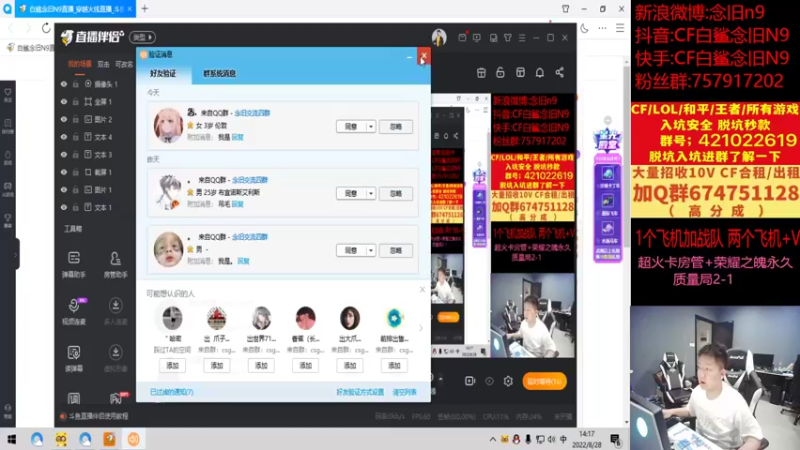Click the record icon in bottom controls
The image size is (800, 450).
[470, 381]
